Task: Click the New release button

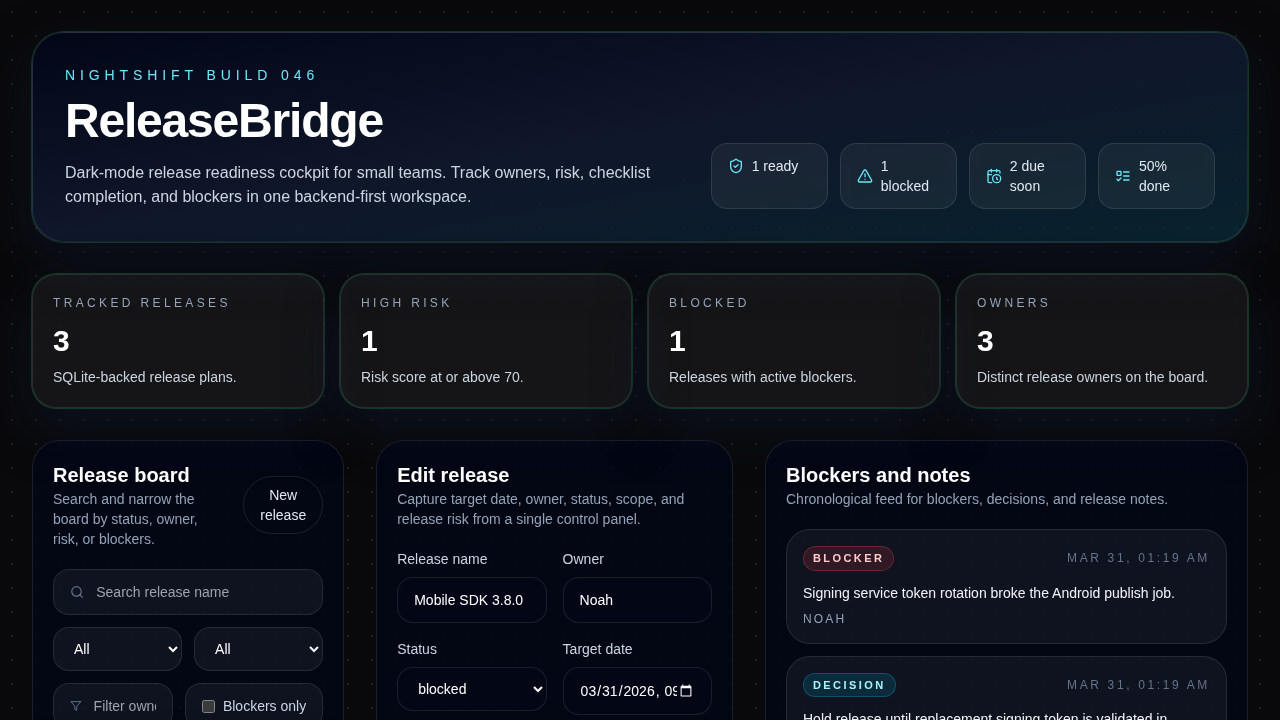Action: click(283, 505)
